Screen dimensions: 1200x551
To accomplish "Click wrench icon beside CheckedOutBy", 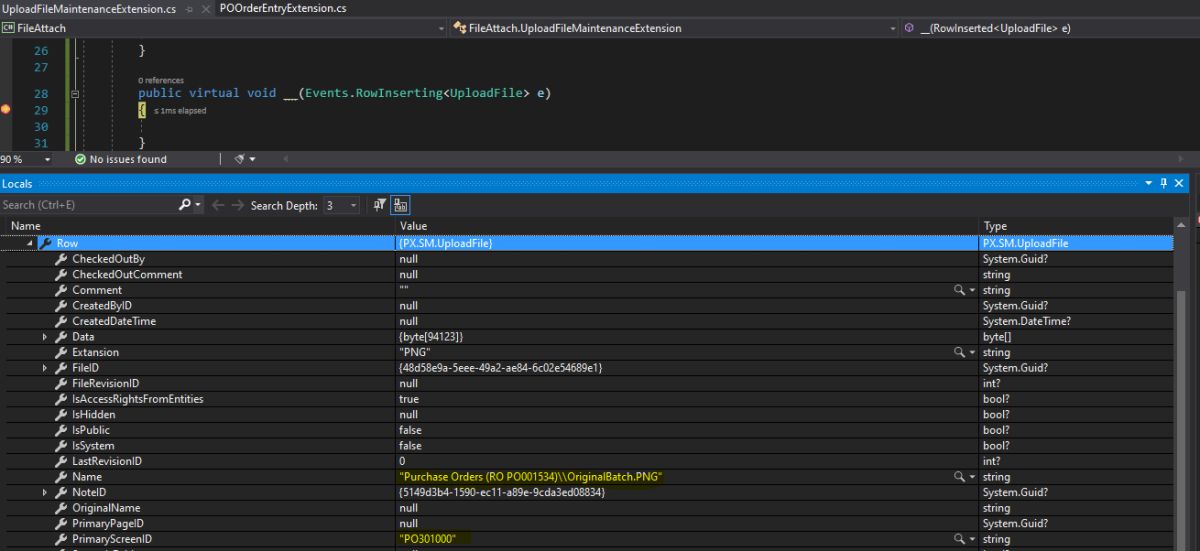I will click(x=61, y=259).
